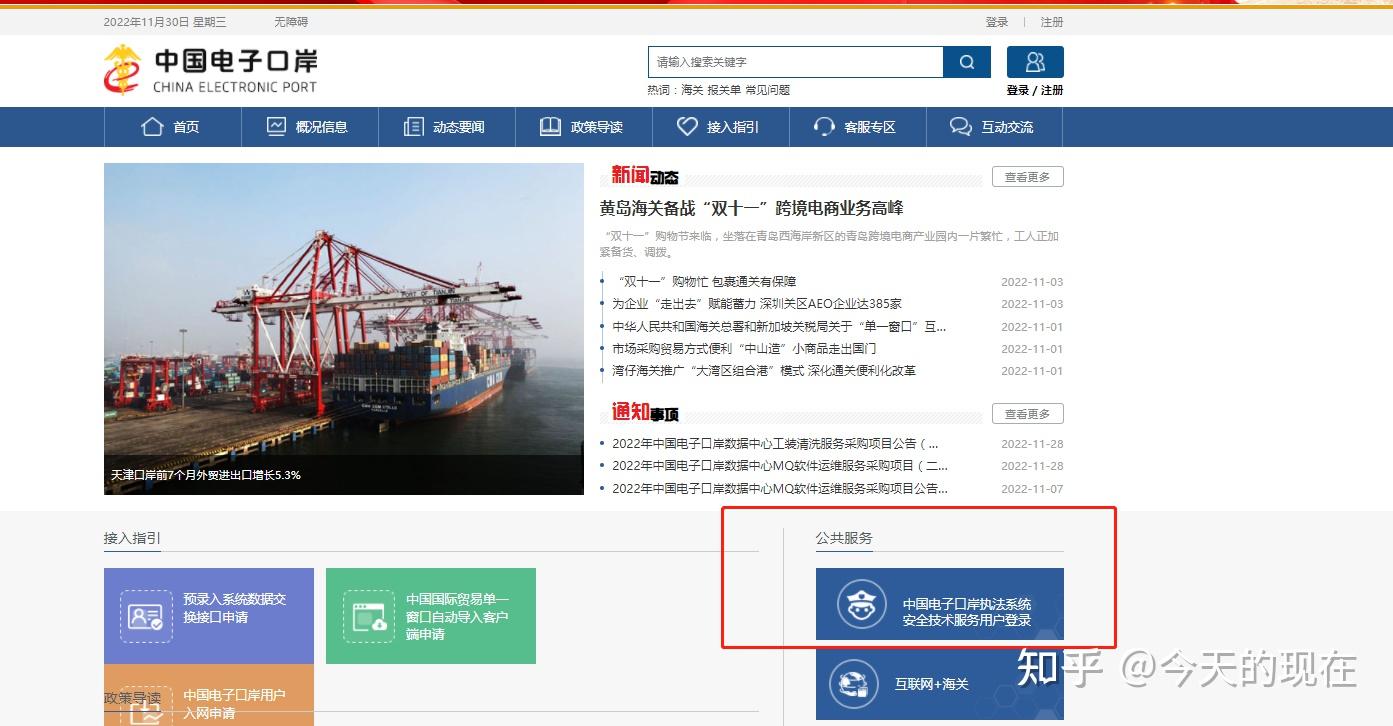Click the news summary paragraph about 青岛西海岸新区
This screenshot has width=1393, height=726.
829,244
